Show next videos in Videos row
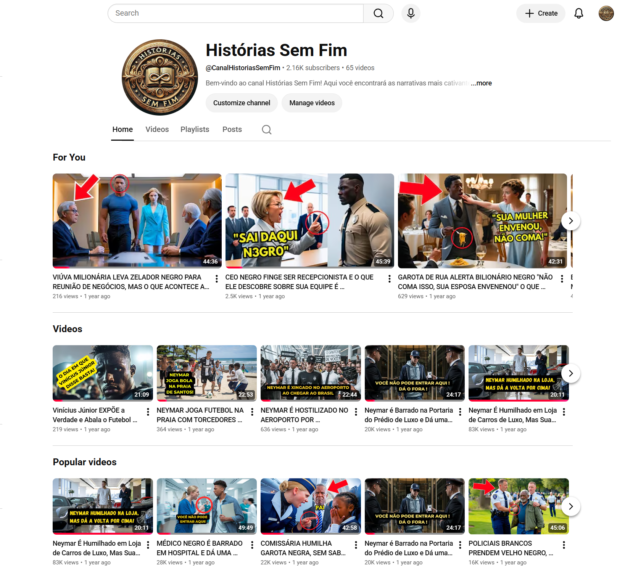 tap(570, 373)
